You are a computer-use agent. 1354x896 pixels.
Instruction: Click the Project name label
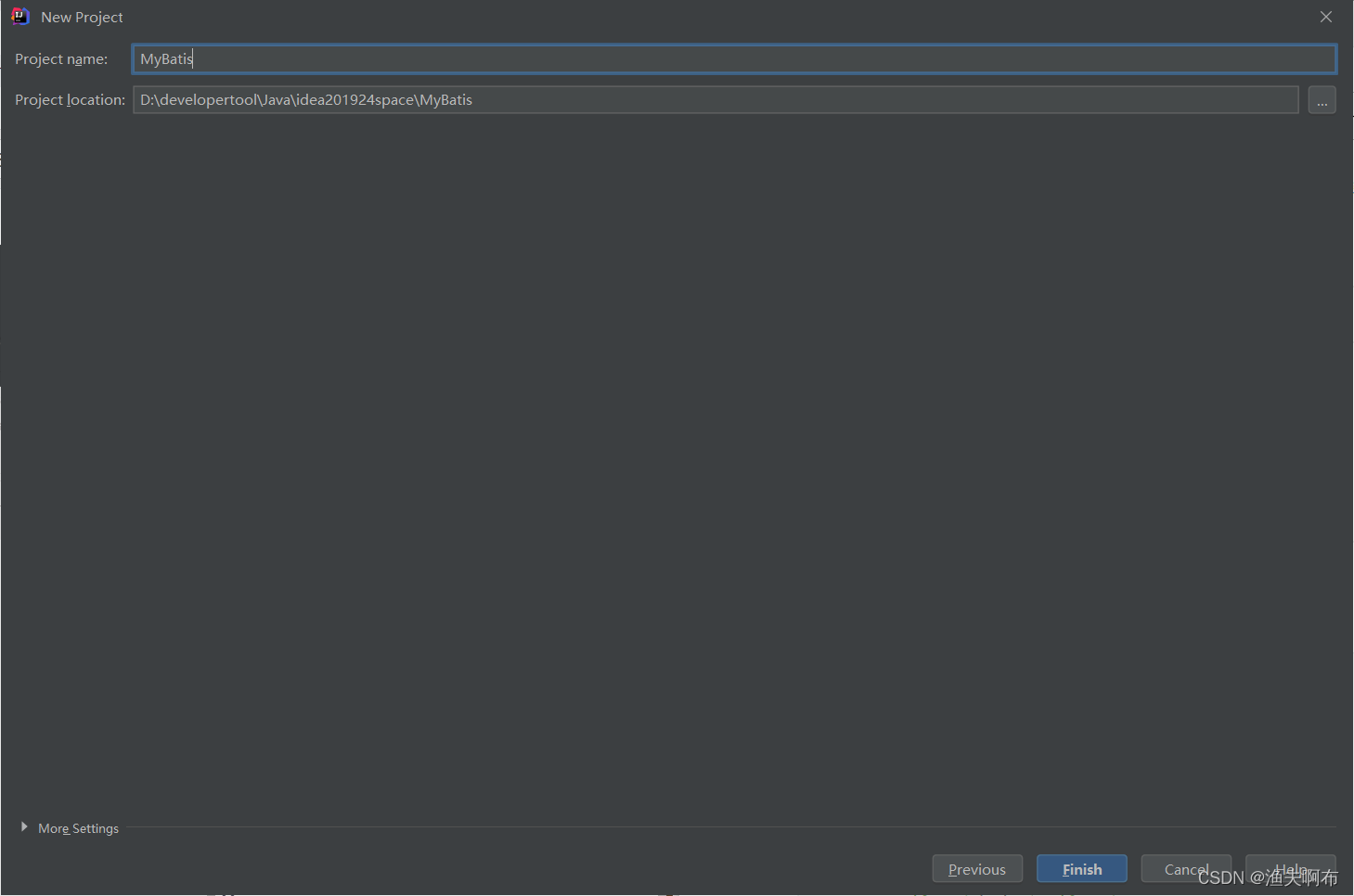click(61, 59)
